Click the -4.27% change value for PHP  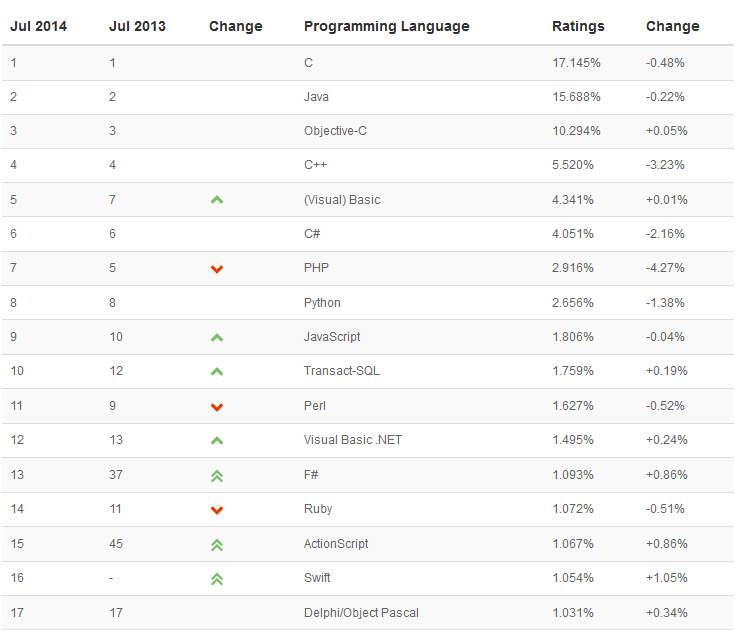tap(666, 268)
